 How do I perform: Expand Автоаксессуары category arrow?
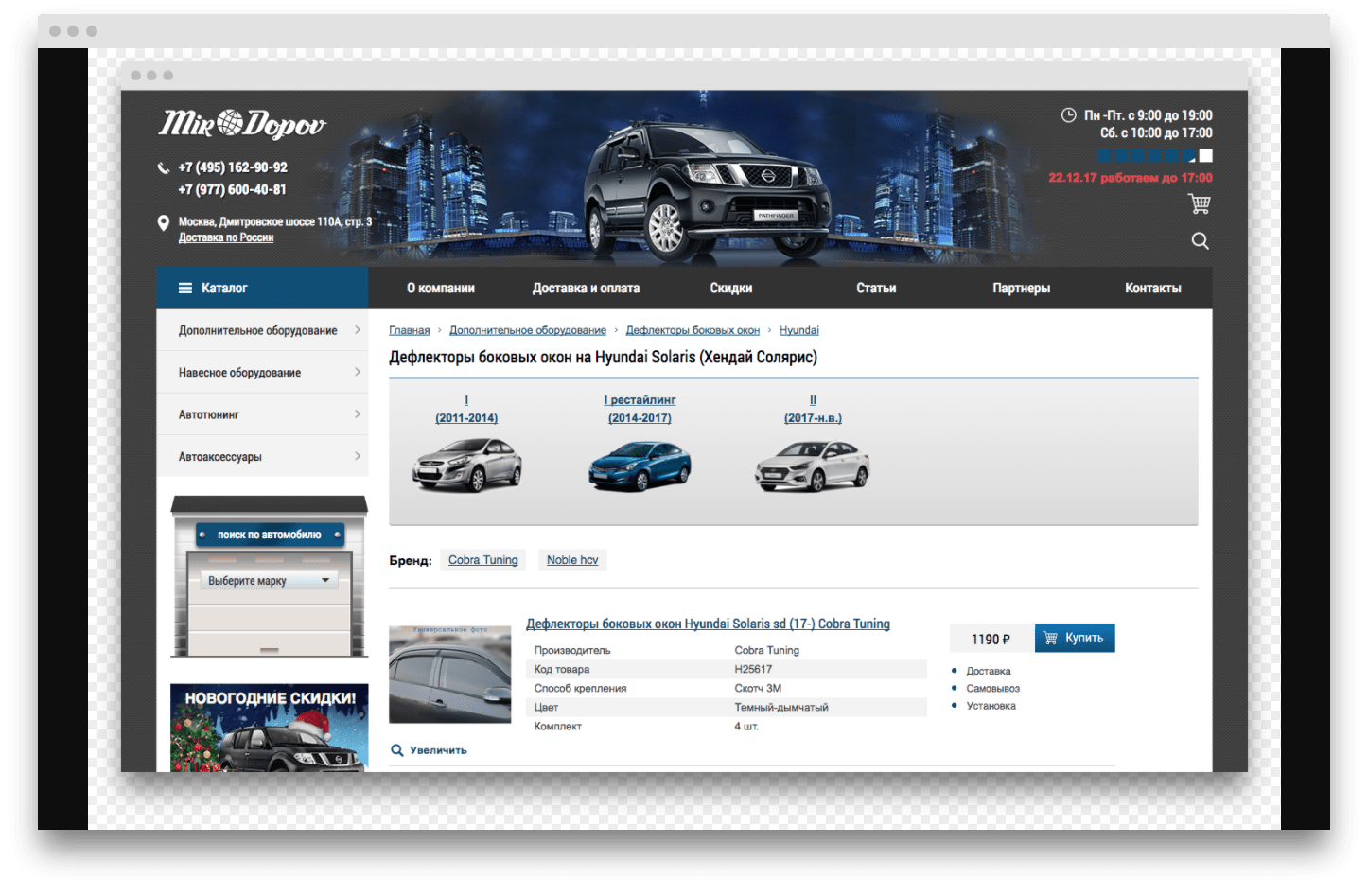358,456
